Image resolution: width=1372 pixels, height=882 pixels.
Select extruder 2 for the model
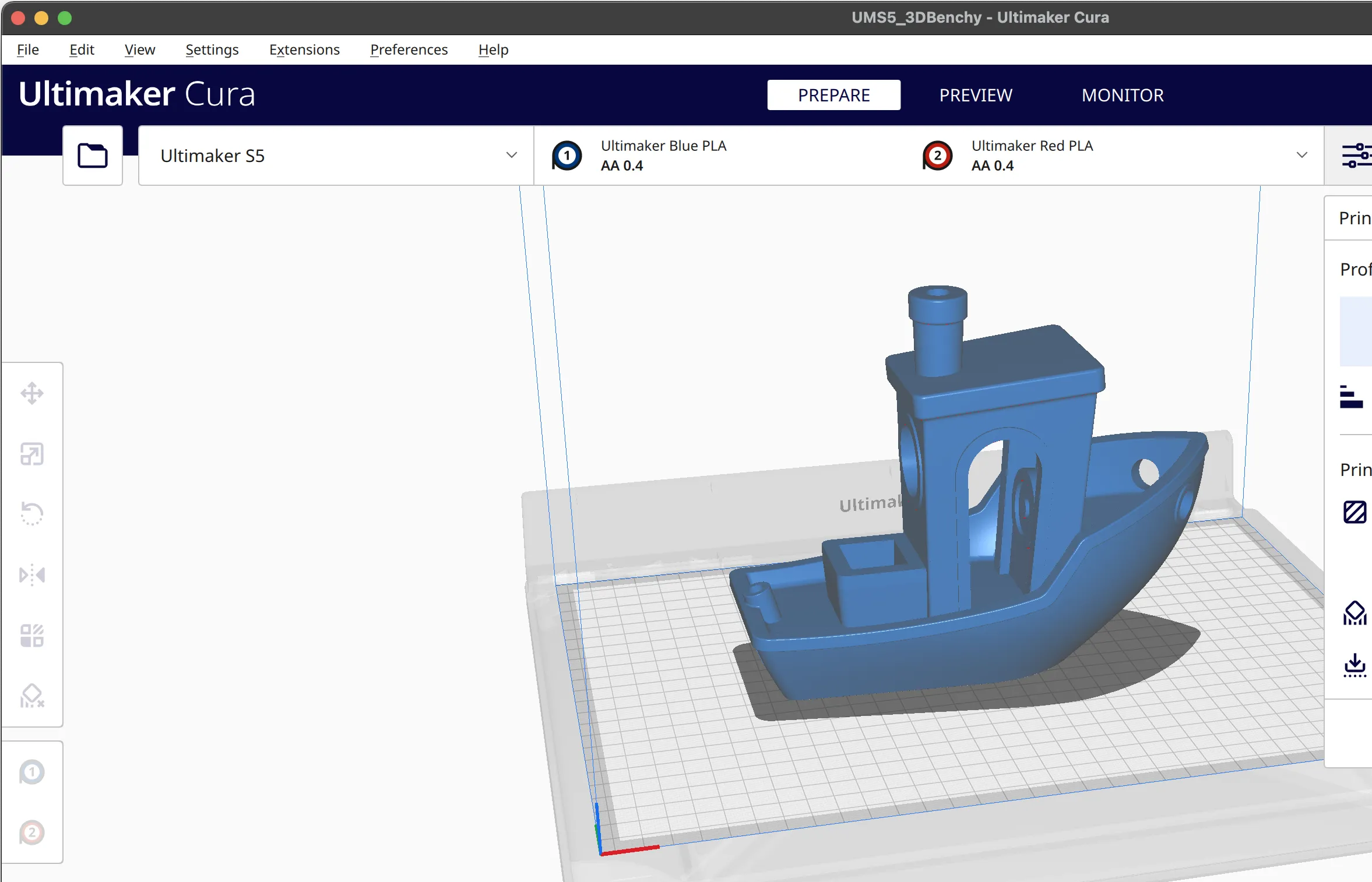click(x=32, y=833)
